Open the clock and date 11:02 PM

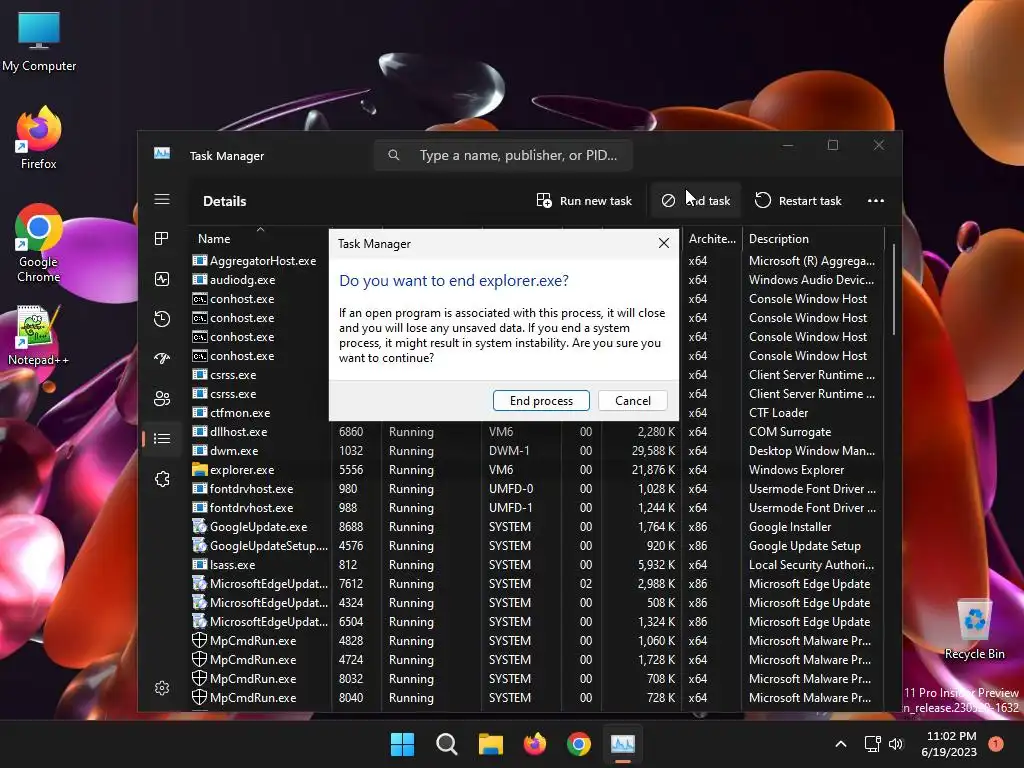click(950, 744)
